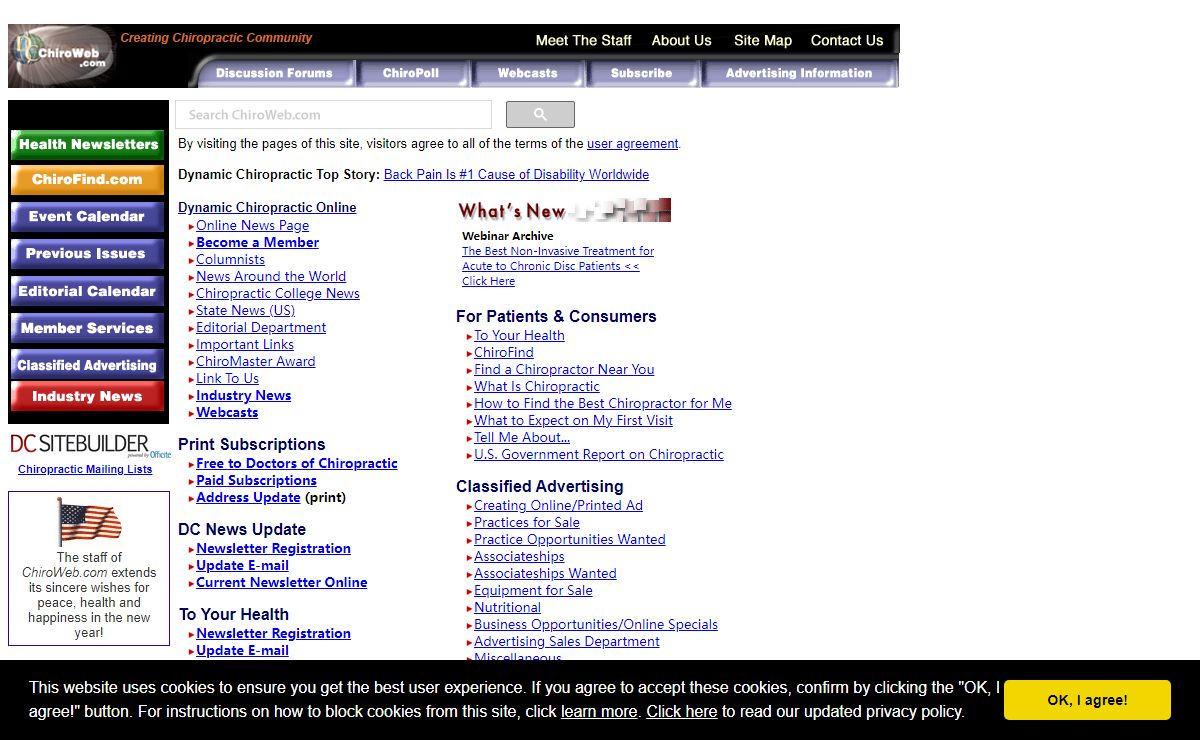Viewport: 1200px width, 740px height.
Task: Open Member Services sidebar button
Action: (x=88, y=329)
